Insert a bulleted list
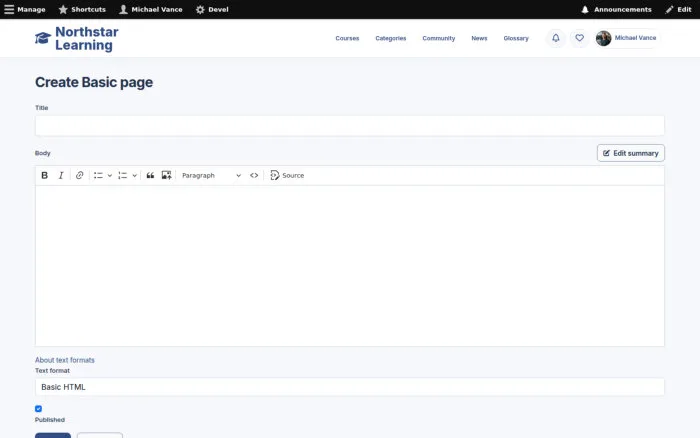The height and width of the screenshot is (438, 700). [98, 175]
